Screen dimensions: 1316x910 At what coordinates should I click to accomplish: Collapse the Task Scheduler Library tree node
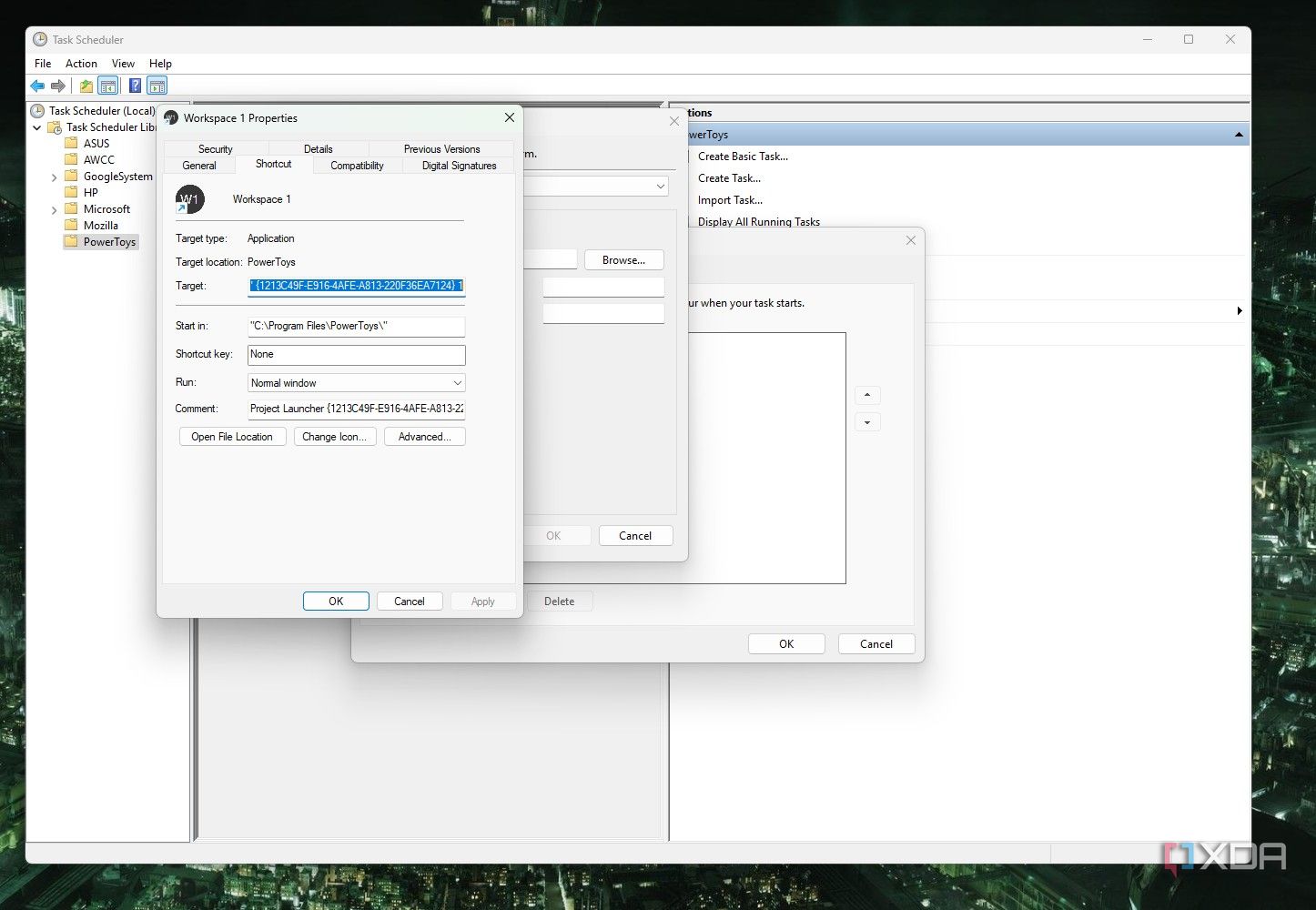(x=37, y=127)
